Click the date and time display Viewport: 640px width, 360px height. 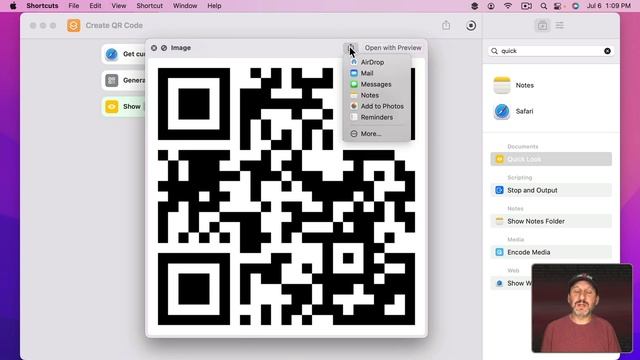pyautogui.click(x=608, y=6)
